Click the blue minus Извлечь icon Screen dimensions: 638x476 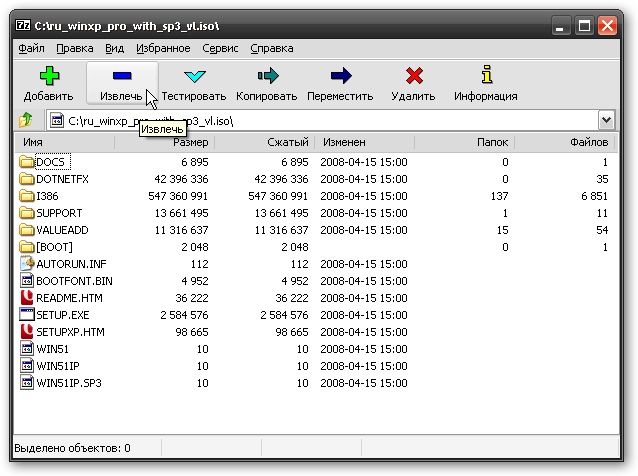point(122,75)
